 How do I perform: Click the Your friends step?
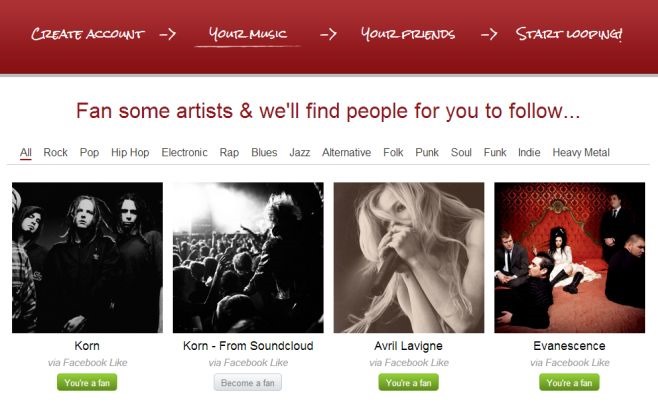(407, 34)
